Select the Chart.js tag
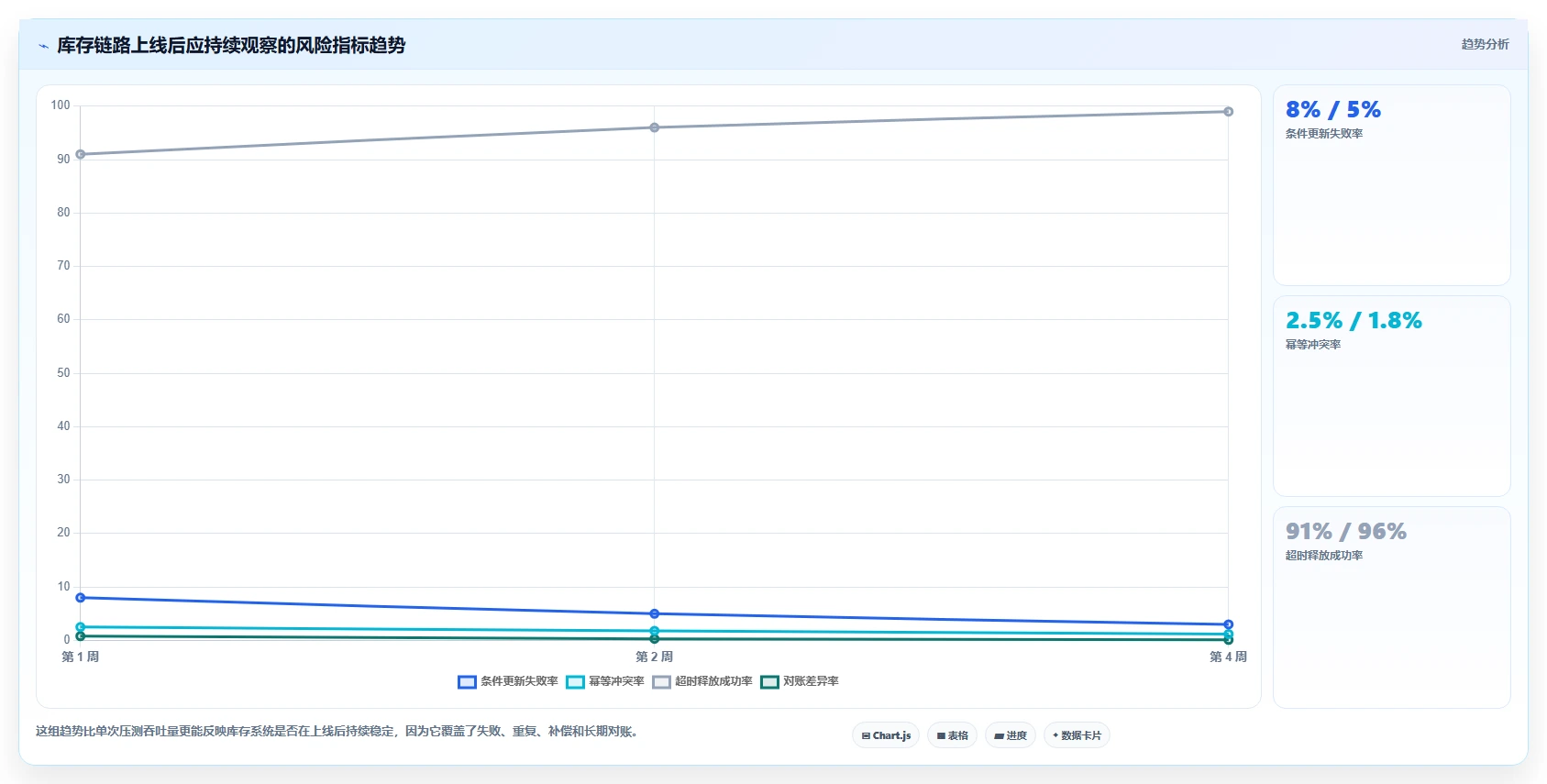The image size is (1547, 784). click(886, 735)
